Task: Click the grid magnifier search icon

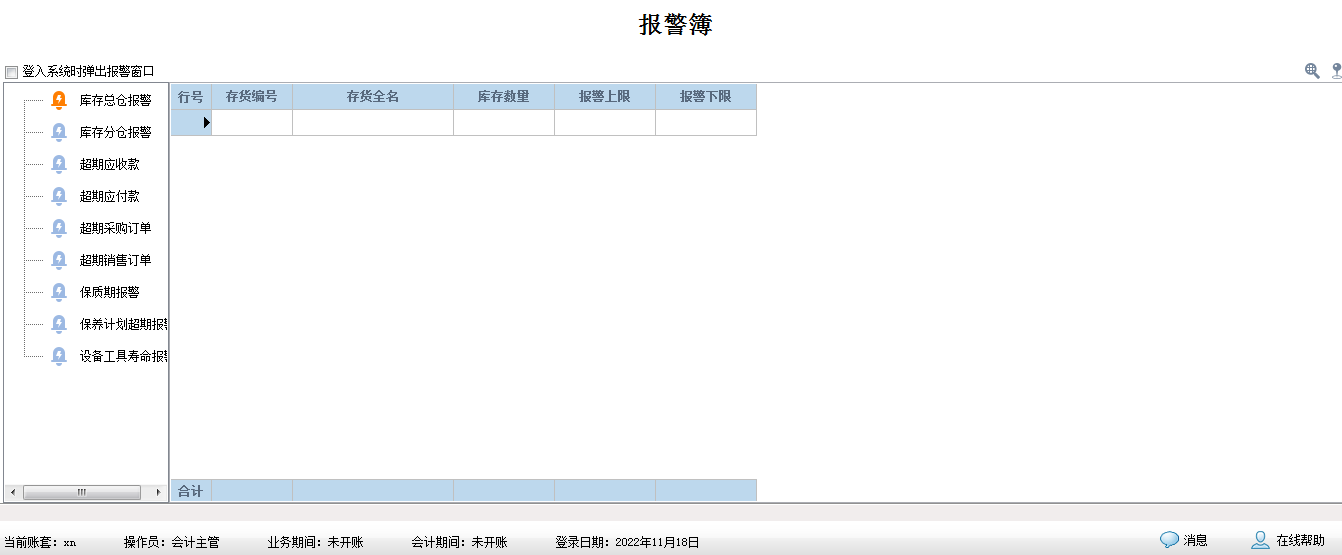Action: click(x=1312, y=71)
